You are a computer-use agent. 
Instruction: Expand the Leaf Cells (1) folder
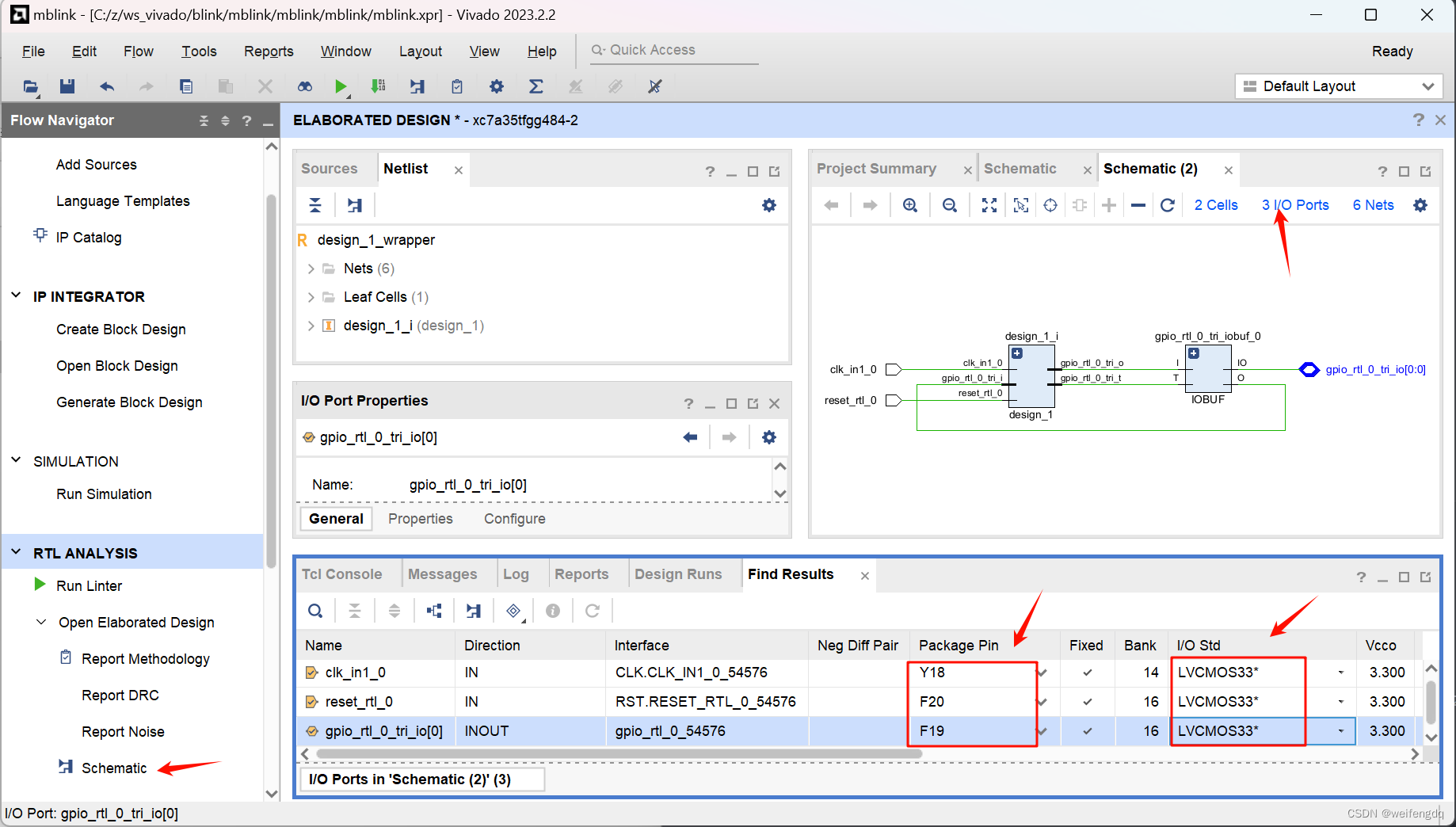pyautogui.click(x=311, y=297)
